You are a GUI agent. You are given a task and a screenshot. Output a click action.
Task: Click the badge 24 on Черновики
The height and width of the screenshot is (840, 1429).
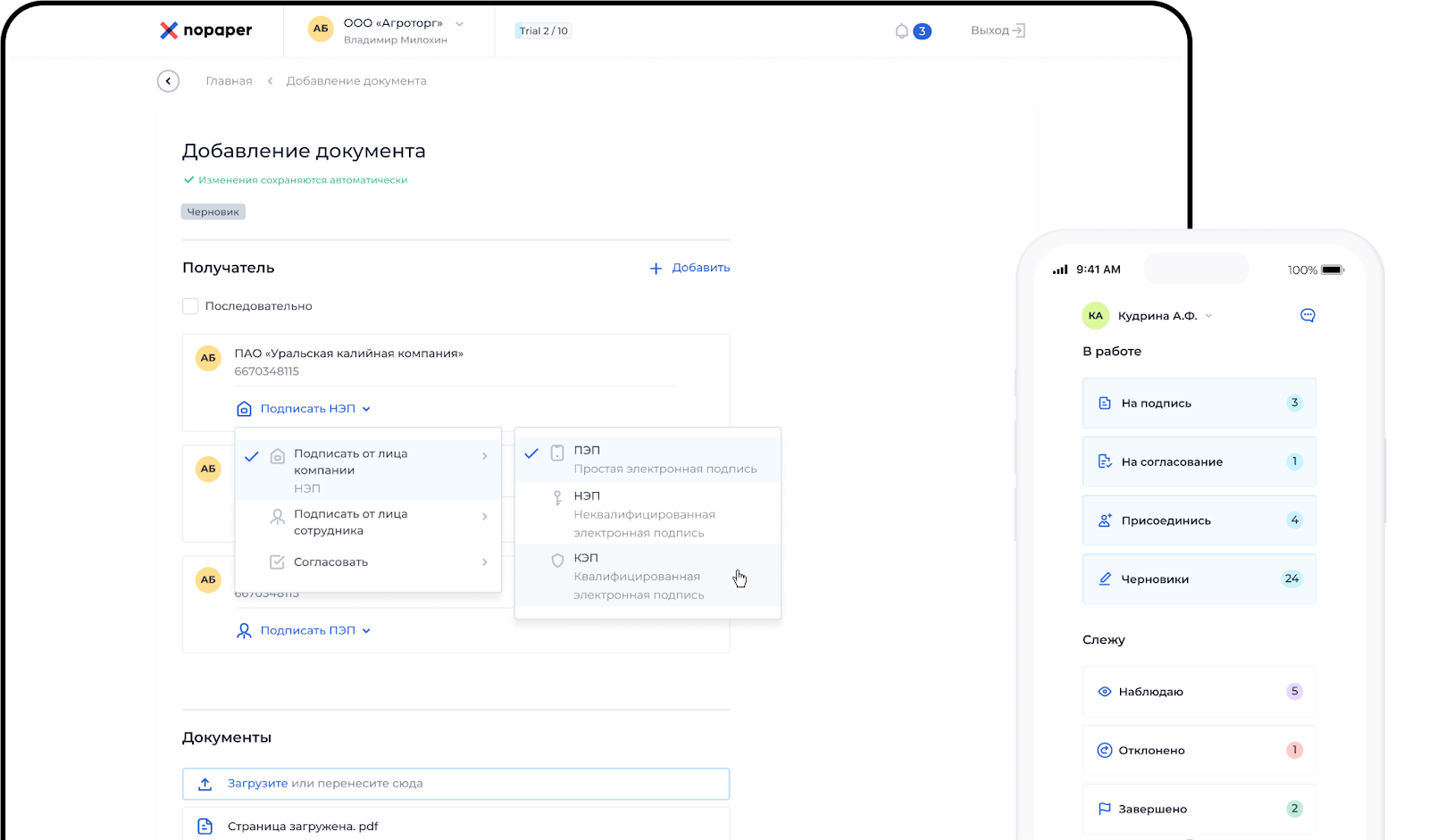(x=1291, y=579)
